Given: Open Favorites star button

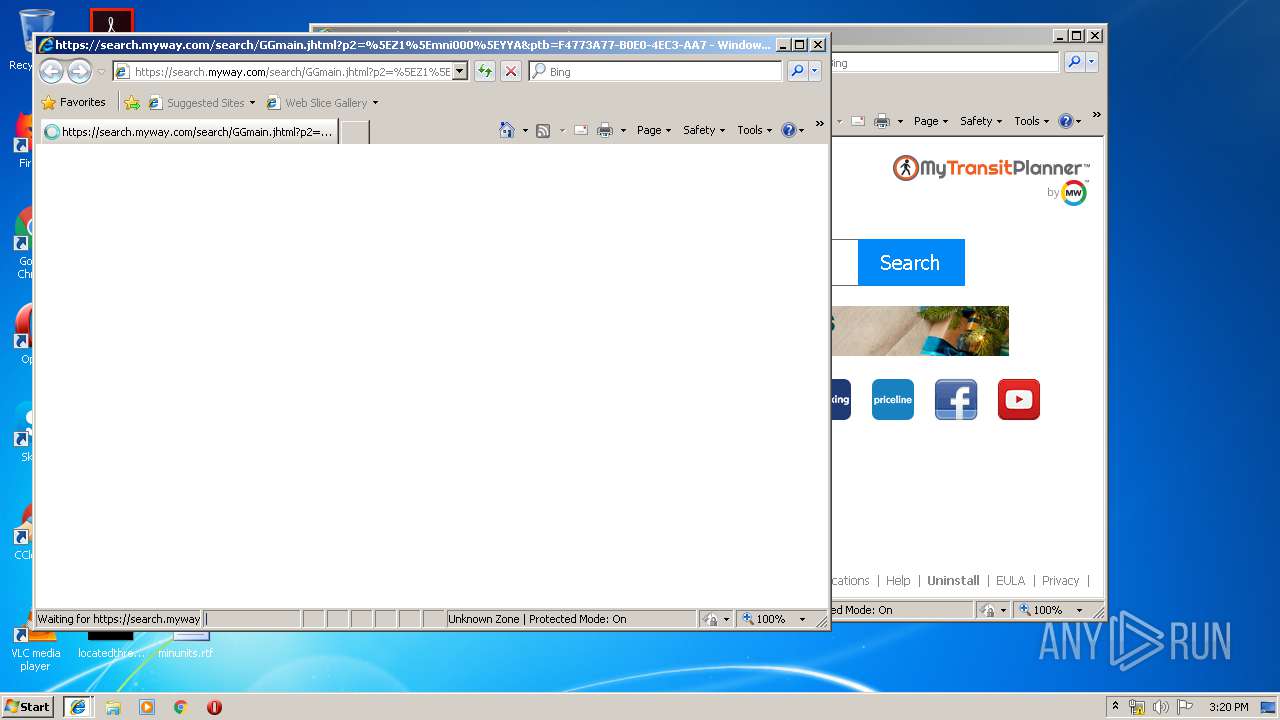Looking at the screenshot, I should pos(73,102).
